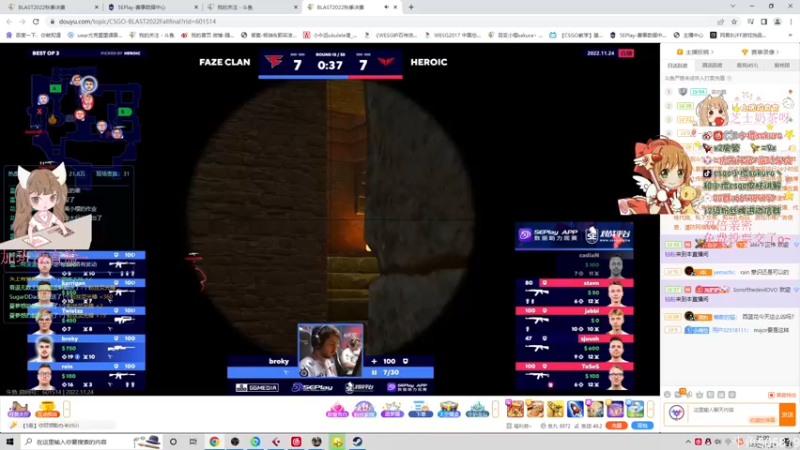Open the pink lotus activity icon
The width and height of the screenshot is (800, 450).
coord(337,409)
